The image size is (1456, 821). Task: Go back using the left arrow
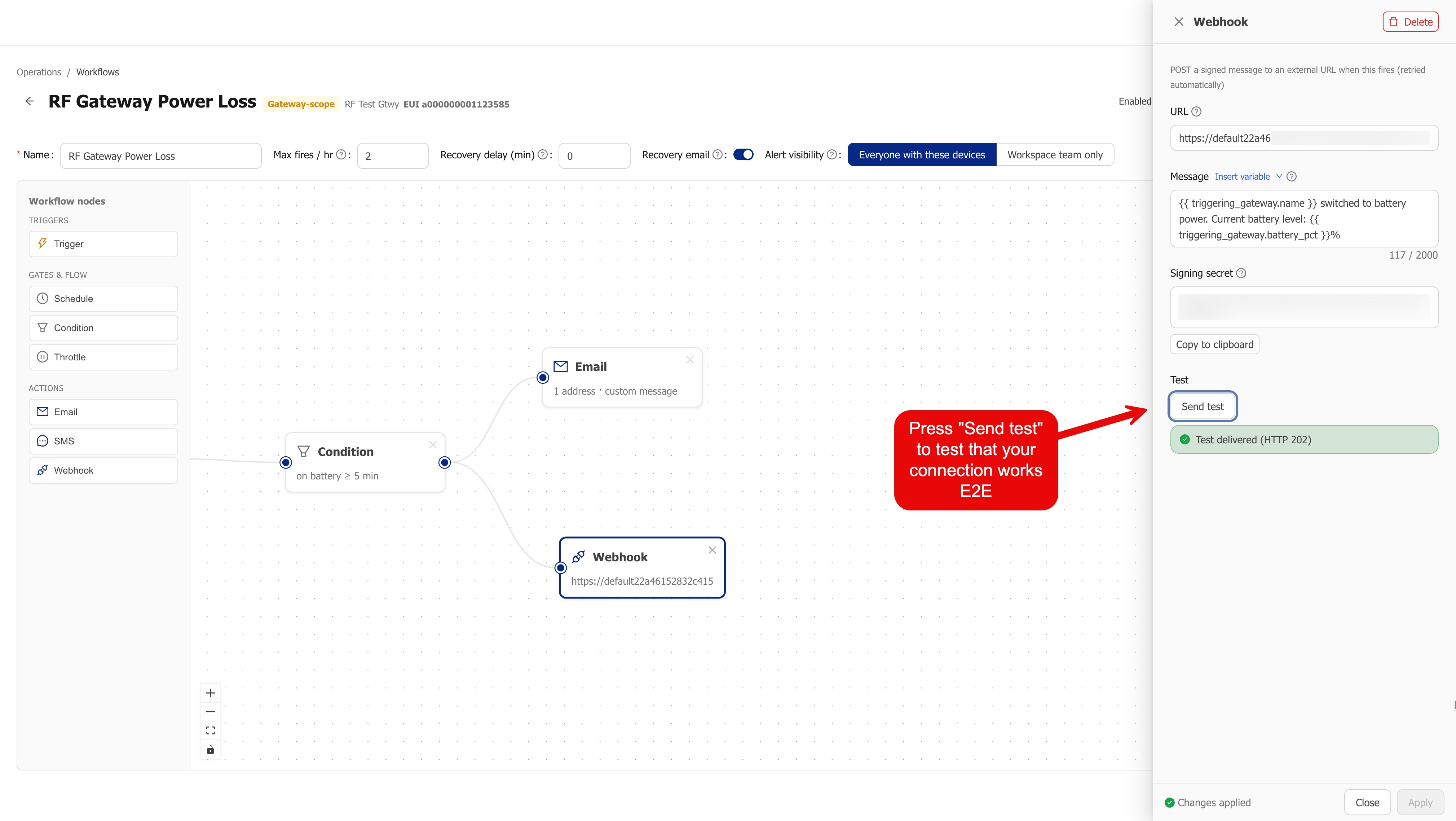(30, 102)
